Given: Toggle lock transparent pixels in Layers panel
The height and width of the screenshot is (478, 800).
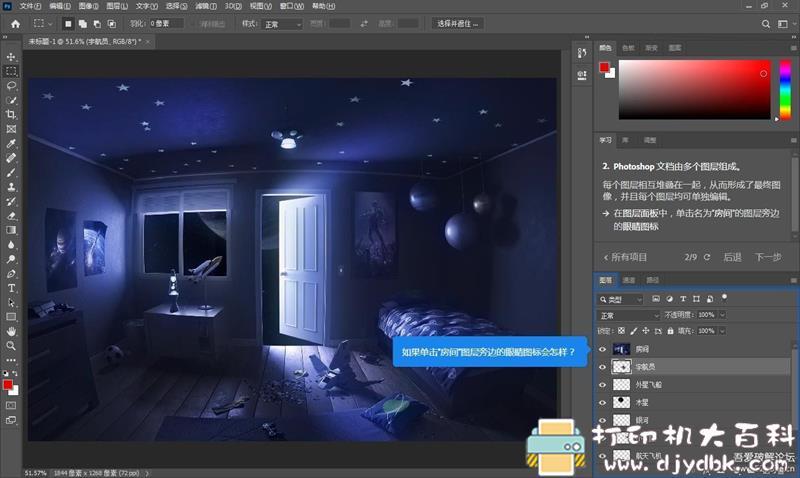Looking at the screenshot, I should pos(621,331).
